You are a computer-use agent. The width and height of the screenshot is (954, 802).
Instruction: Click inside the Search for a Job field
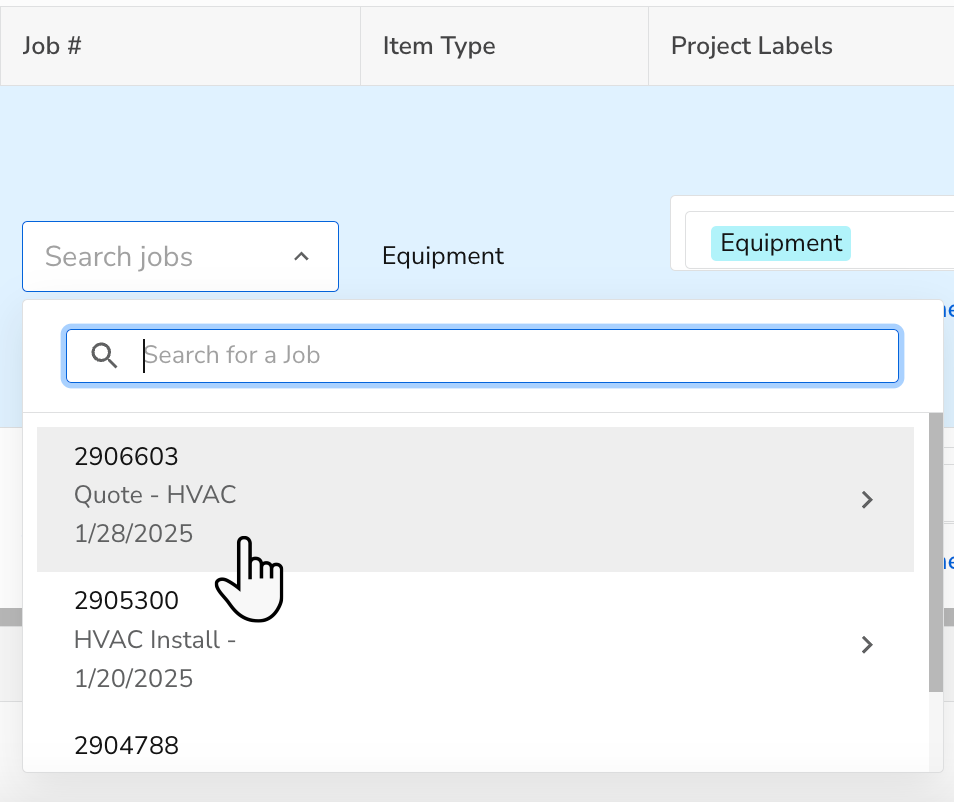pyautogui.click(x=480, y=355)
